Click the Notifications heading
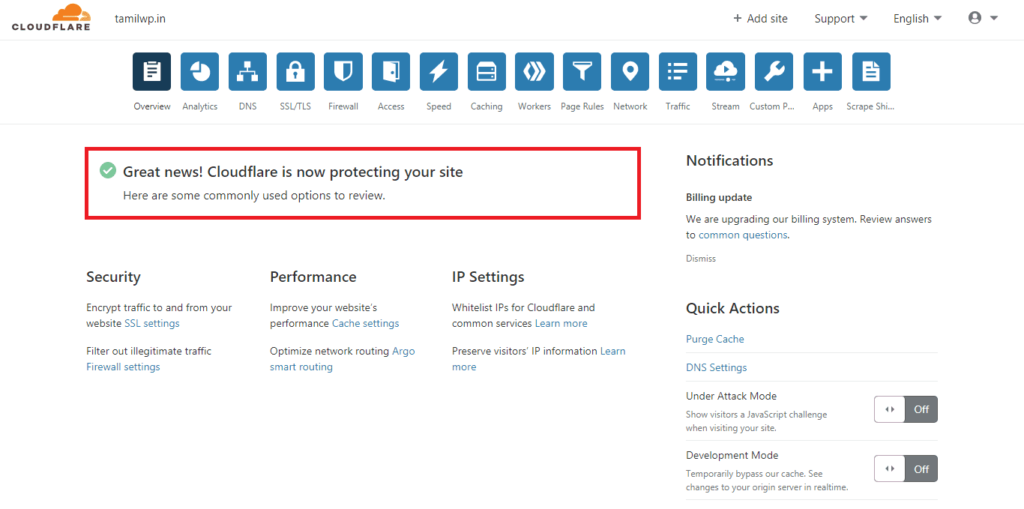1024x509 pixels. pyautogui.click(x=729, y=161)
